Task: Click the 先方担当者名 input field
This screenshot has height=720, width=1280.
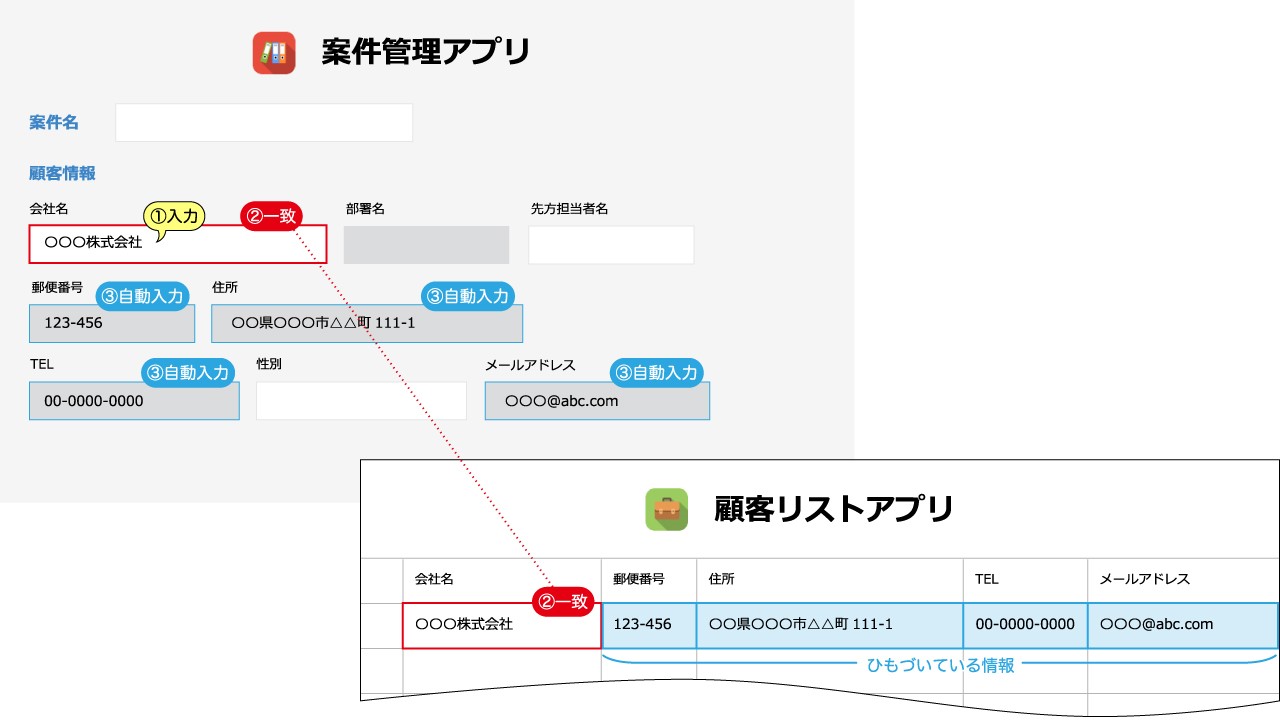Action: [x=611, y=245]
